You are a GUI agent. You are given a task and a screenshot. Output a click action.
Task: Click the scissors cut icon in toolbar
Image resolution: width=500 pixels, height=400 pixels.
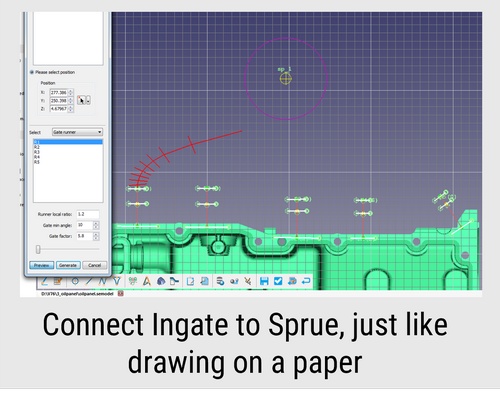pyautogui.click(x=248, y=281)
